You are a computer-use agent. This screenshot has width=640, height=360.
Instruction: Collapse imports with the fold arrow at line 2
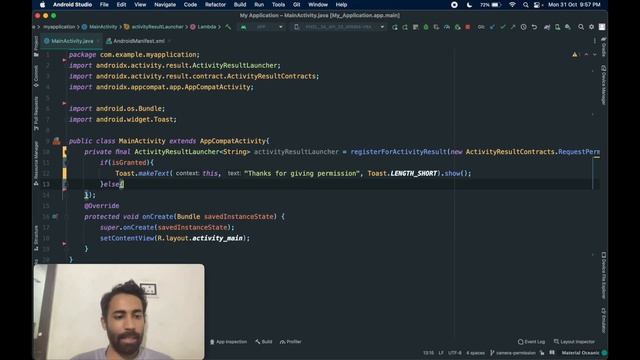coord(64,60)
